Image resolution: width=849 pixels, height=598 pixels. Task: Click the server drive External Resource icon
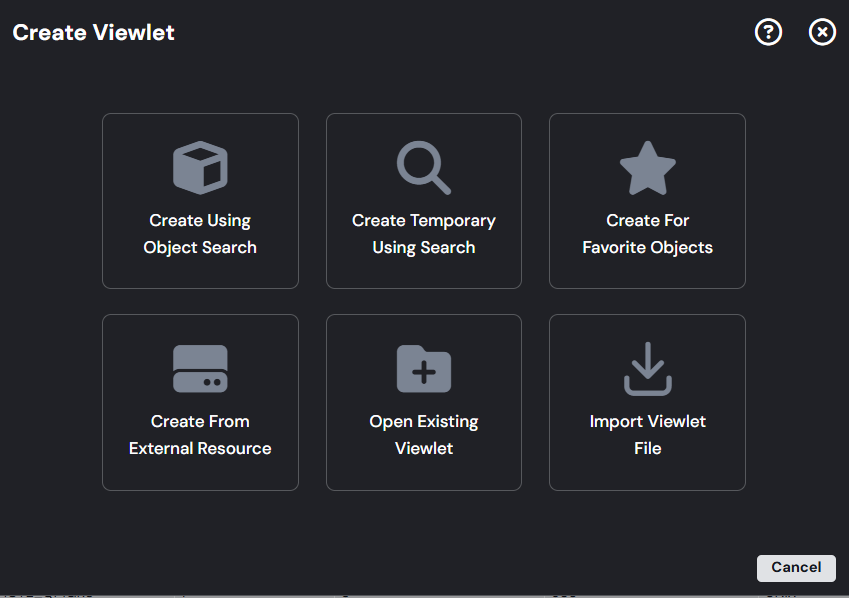click(200, 368)
